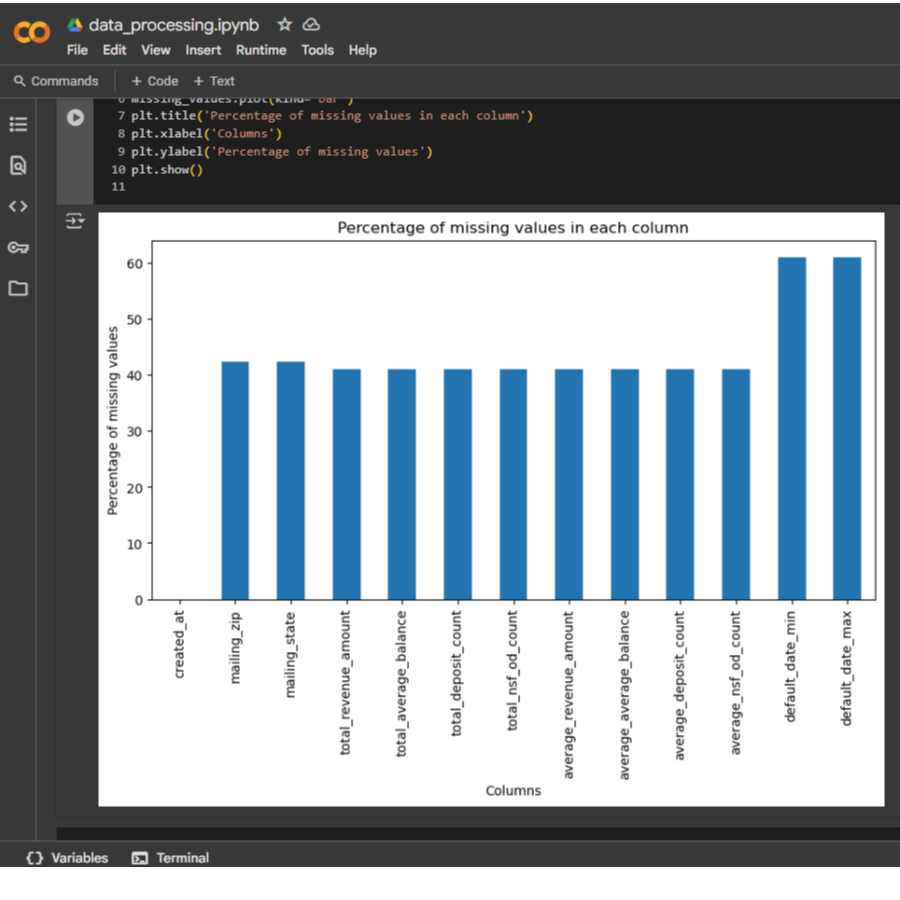Open the Edit menu
900x900 pixels.
point(114,50)
